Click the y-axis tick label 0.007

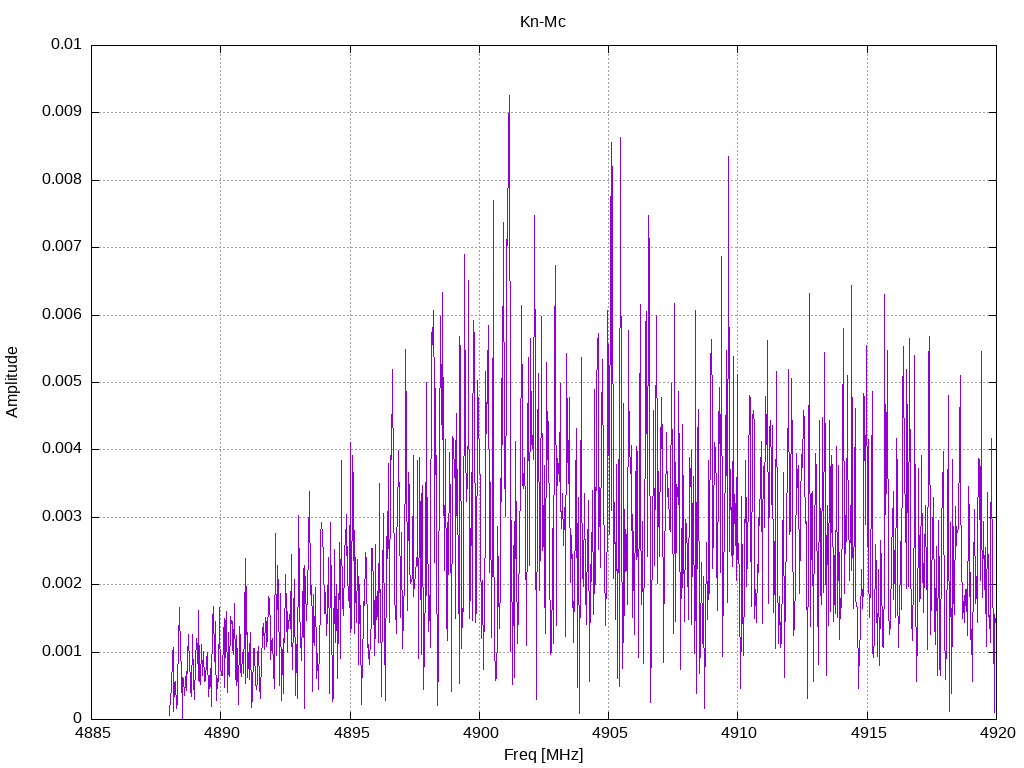click(62, 247)
